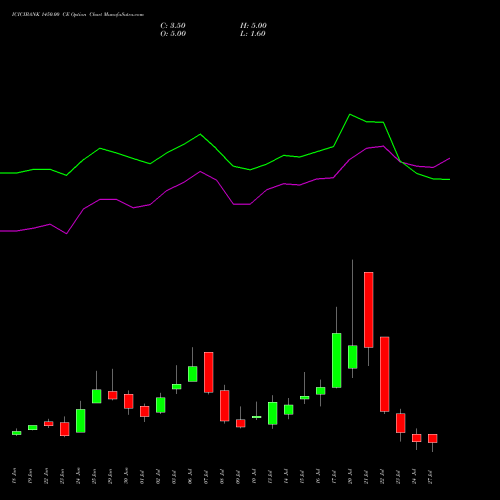Click the '24 Jun' date label
This screenshot has width=500, height=500.
pos(78,476)
